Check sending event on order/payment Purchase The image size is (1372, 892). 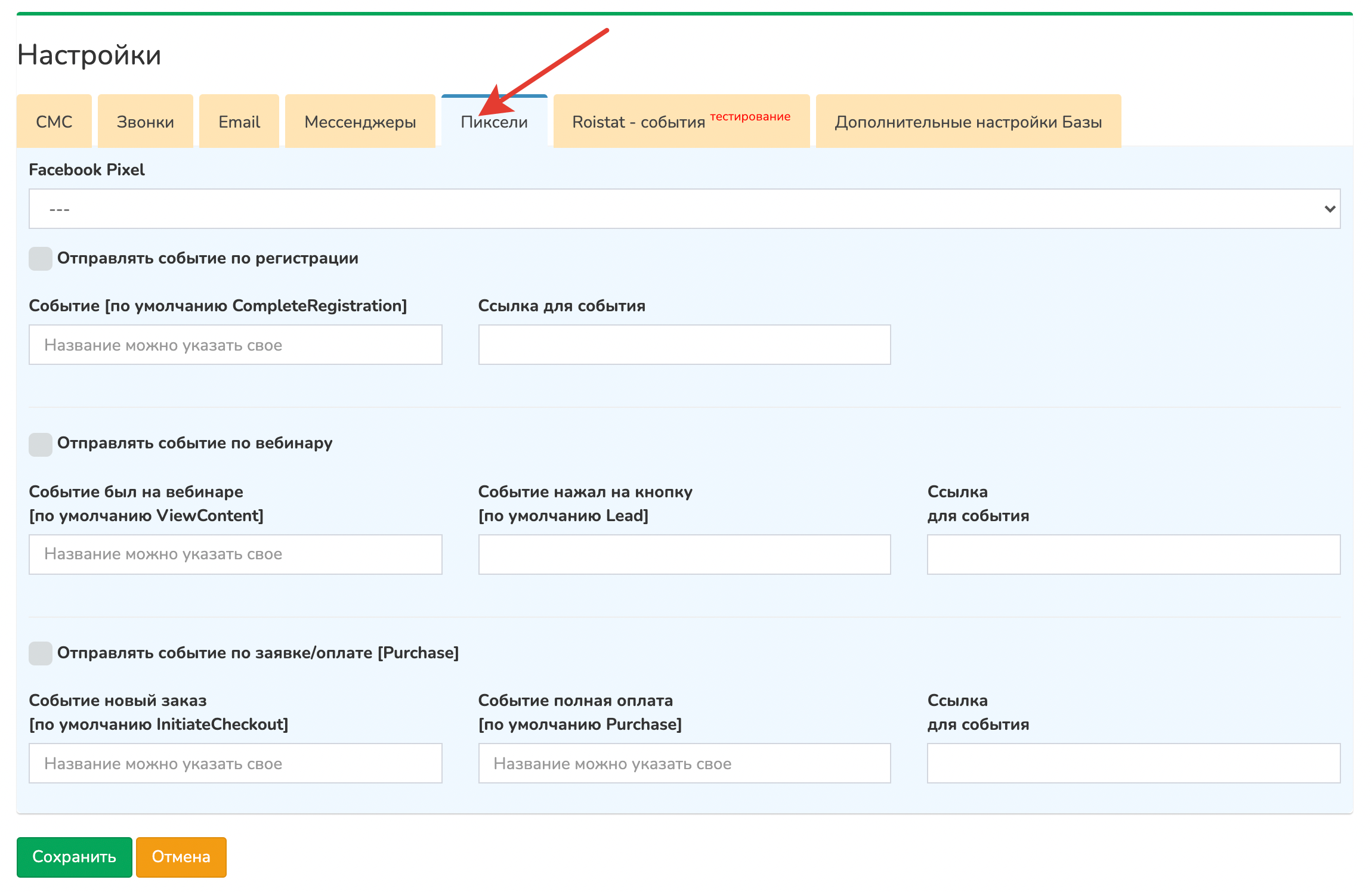41,653
